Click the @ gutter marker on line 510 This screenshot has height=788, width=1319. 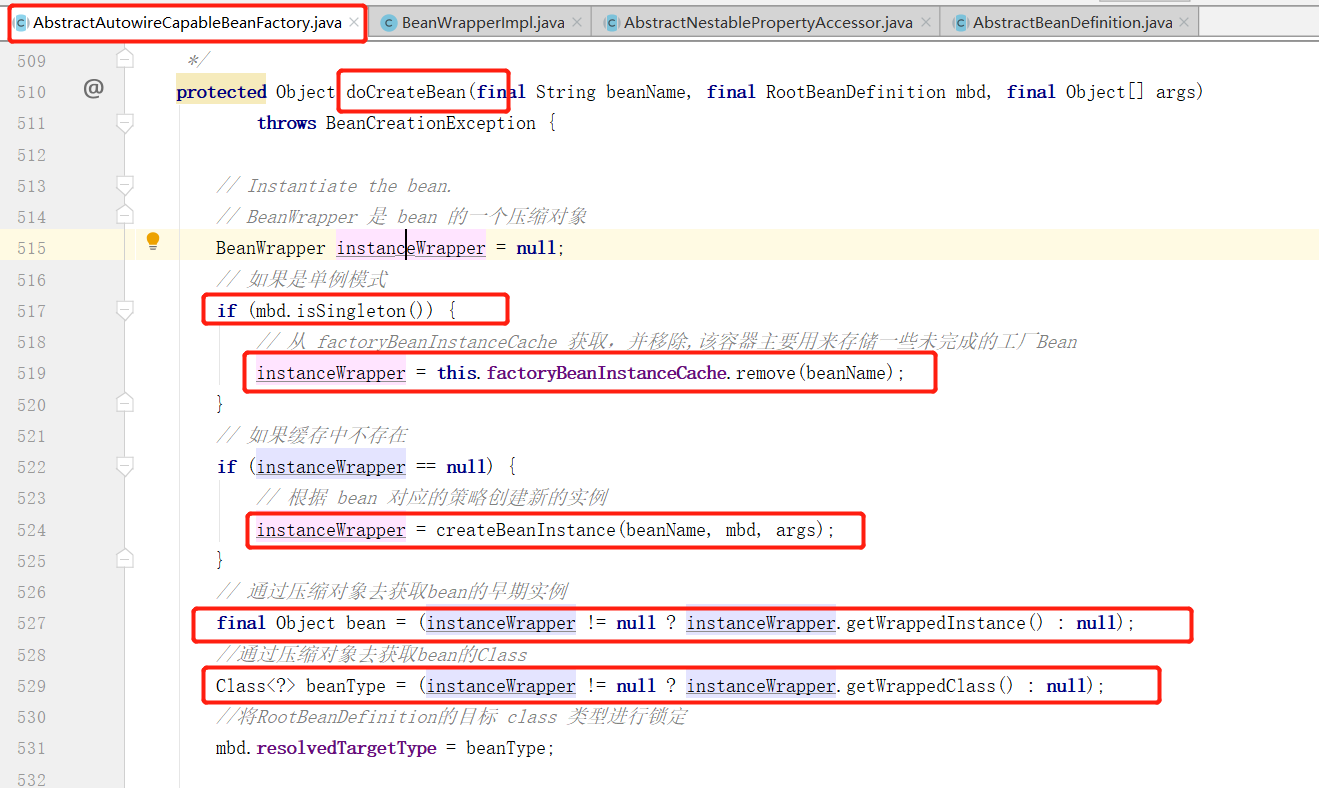[93, 89]
